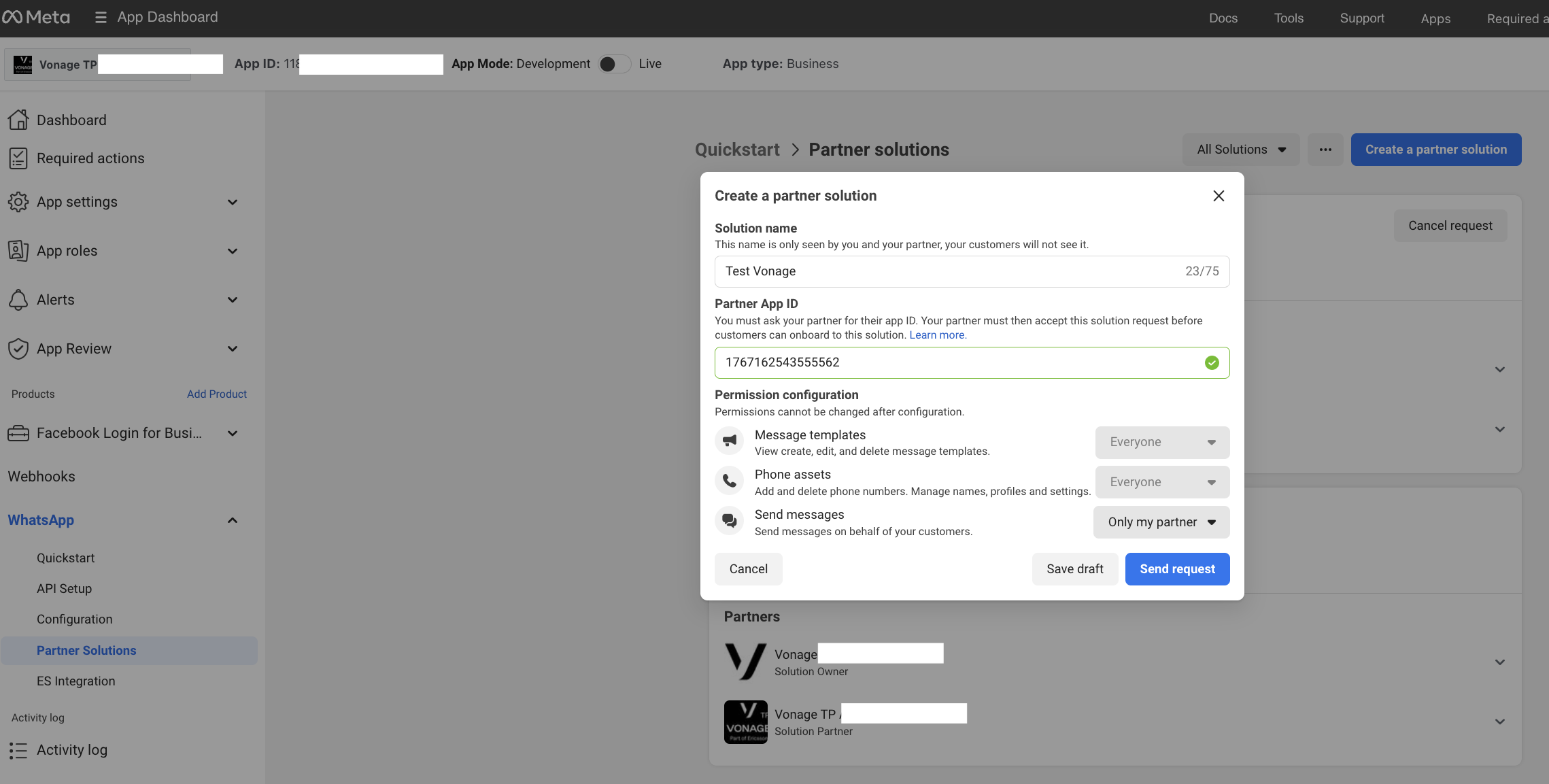The width and height of the screenshot is (1549, 784).
Task: Open the Message templates Everyone dropdown
Action: tap(1162, 442)
